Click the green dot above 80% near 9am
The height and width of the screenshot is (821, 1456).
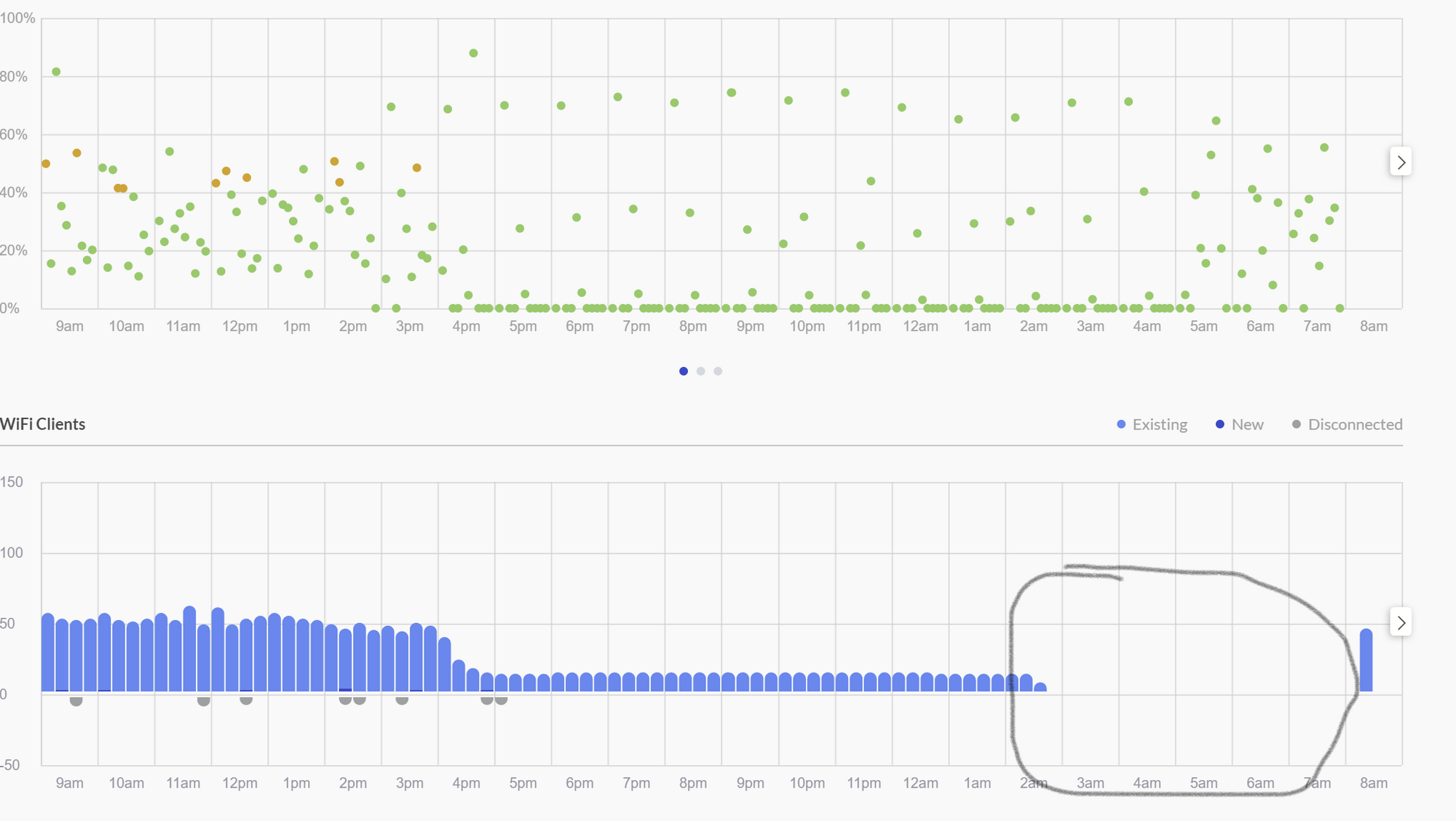coord(56,72)
